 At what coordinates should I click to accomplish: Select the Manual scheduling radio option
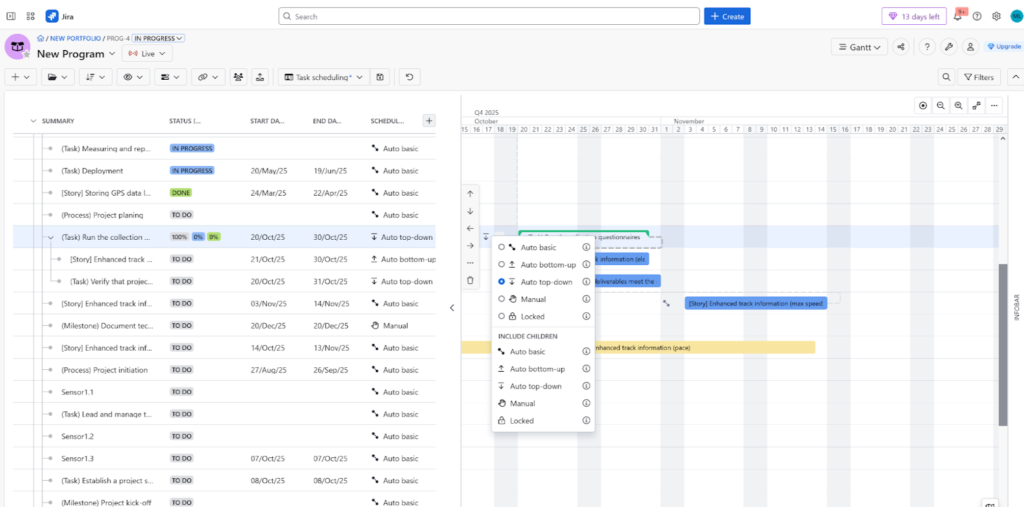coord(501,299)
